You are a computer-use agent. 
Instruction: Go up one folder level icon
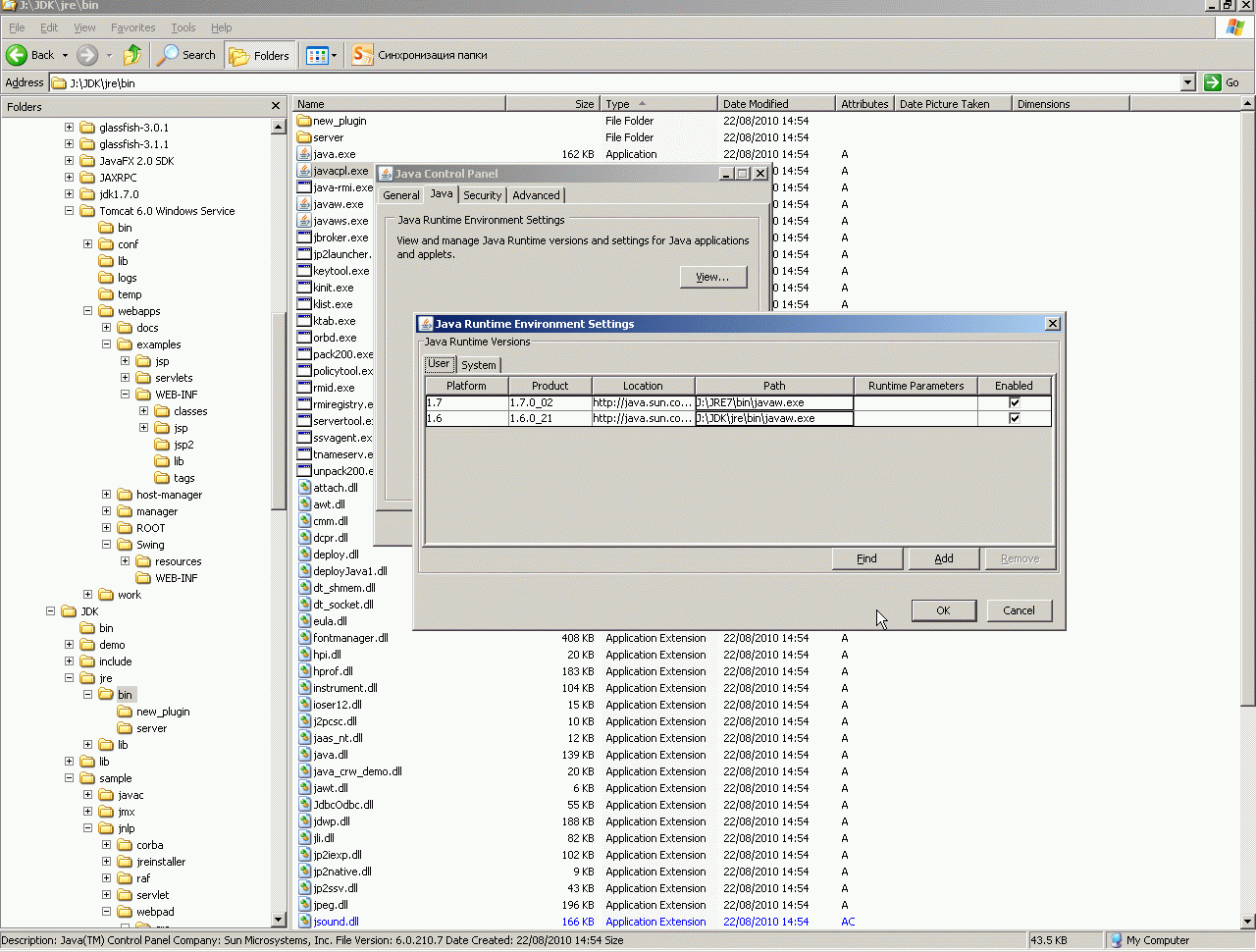coord(132,55)
